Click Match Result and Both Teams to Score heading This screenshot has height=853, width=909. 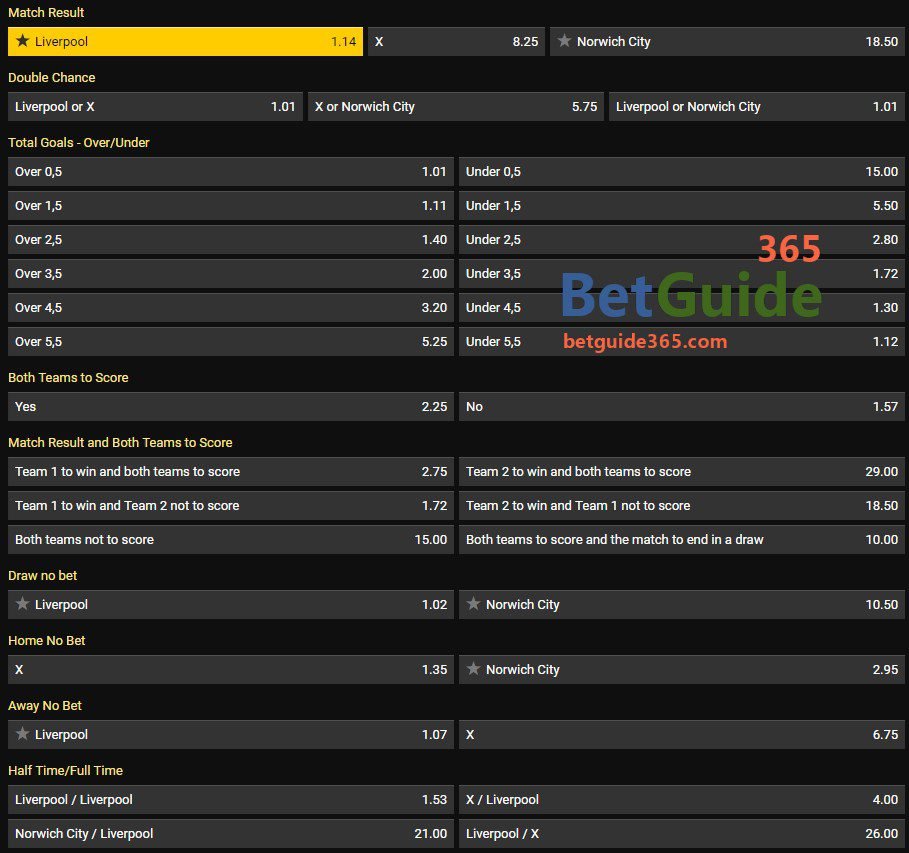click(x=120, y=442)
